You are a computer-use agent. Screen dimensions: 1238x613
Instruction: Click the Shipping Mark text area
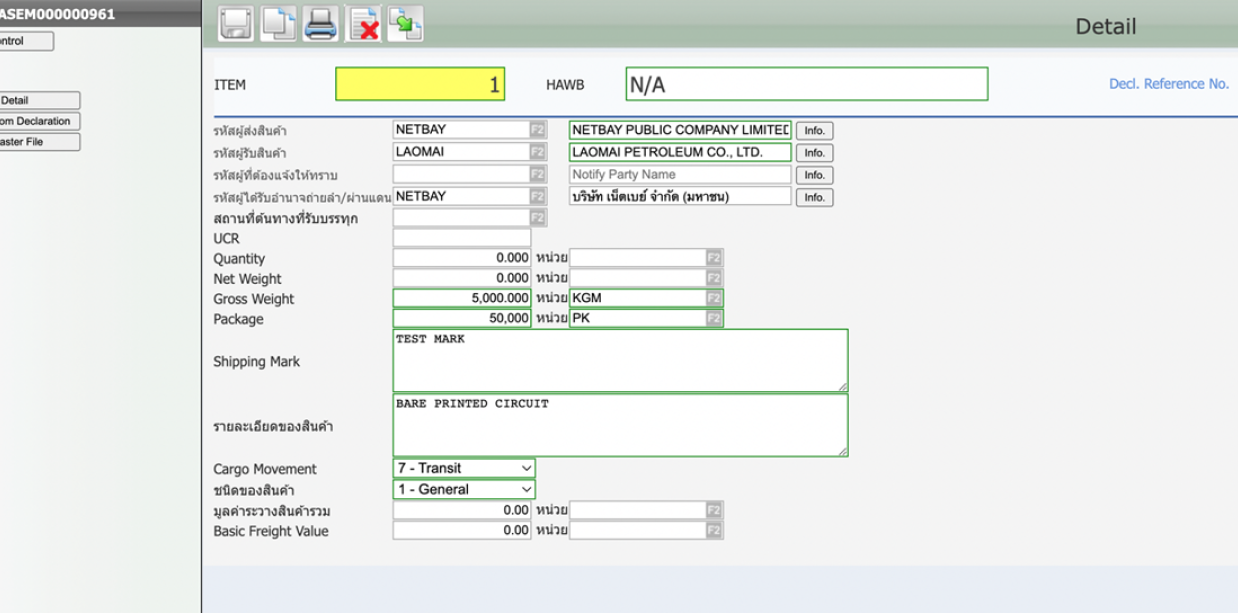coord(620,361)
